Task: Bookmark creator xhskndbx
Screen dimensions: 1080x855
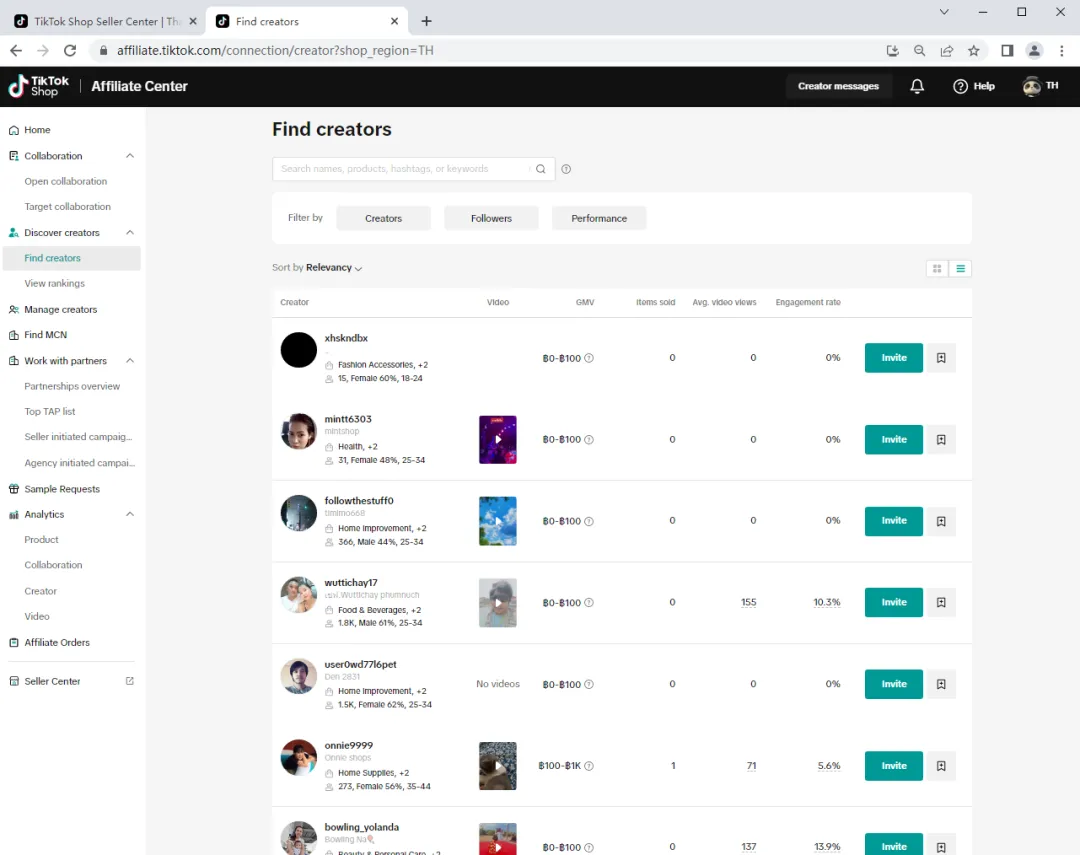Action: coord(941,358)
